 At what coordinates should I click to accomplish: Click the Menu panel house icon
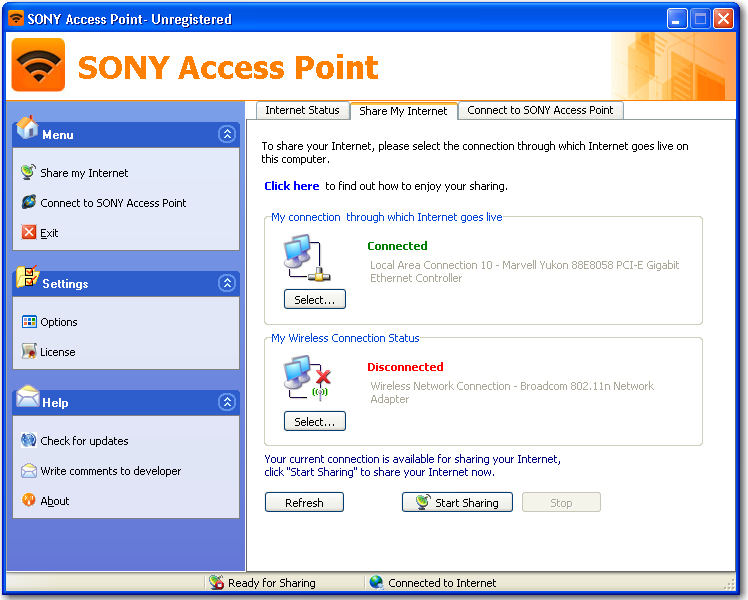tap(27, 127)
